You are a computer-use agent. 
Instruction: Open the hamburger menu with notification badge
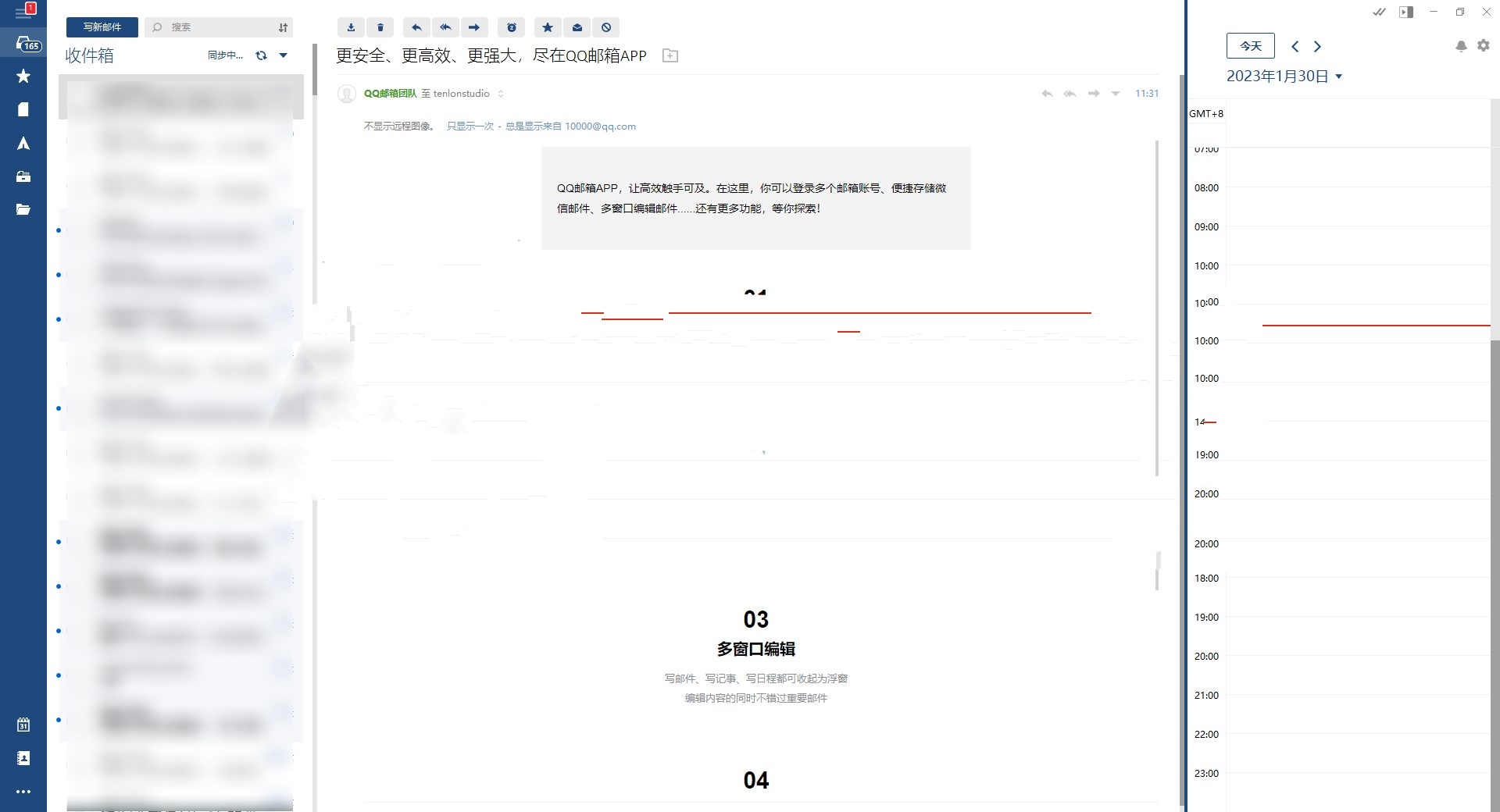coord(23,12)
